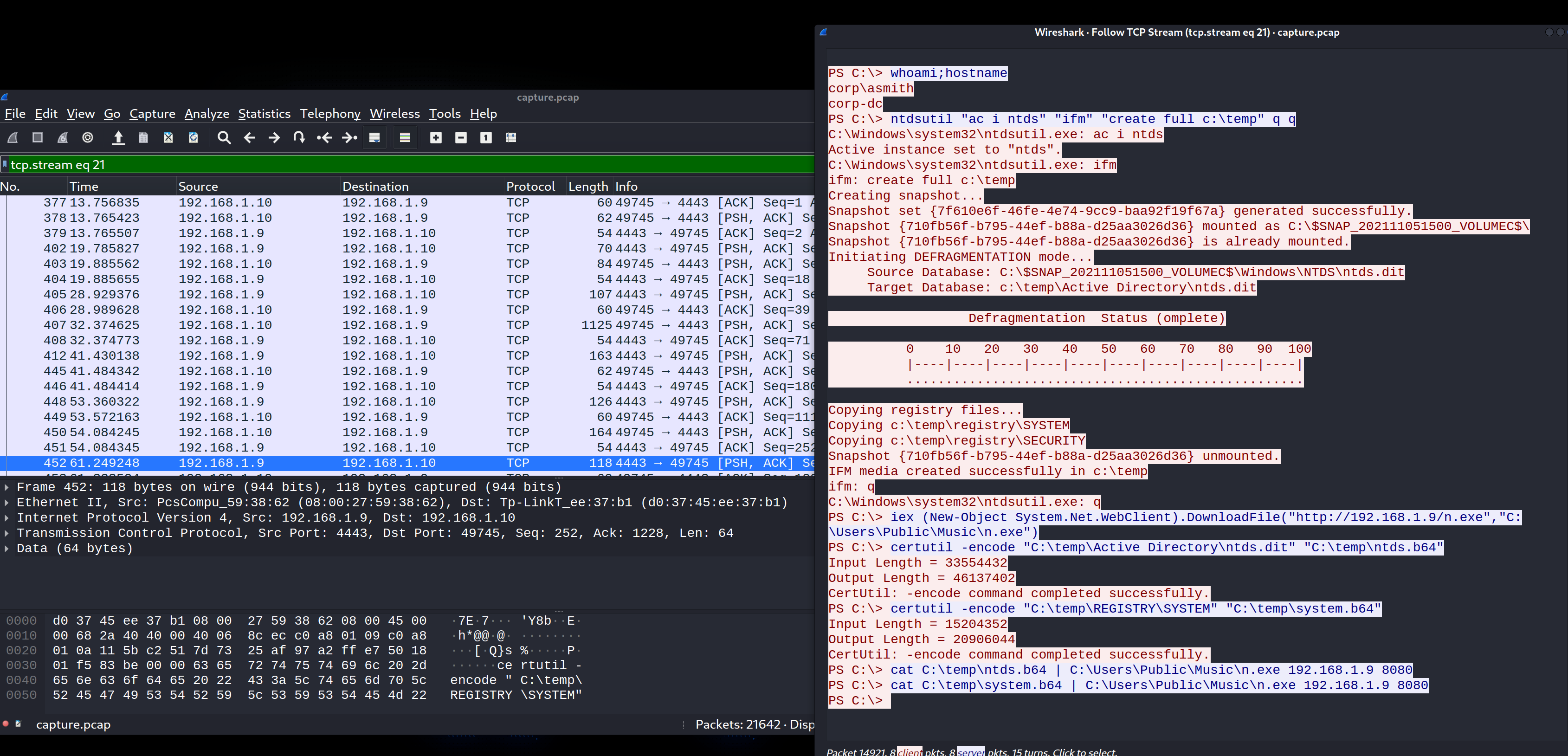Click the Reload capture file icon
1568x756 pixels.
point(194,137)
